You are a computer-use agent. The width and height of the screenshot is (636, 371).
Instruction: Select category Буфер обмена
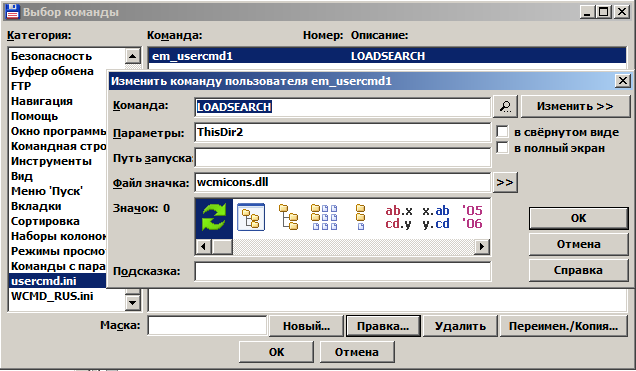(x=58, y=71)
